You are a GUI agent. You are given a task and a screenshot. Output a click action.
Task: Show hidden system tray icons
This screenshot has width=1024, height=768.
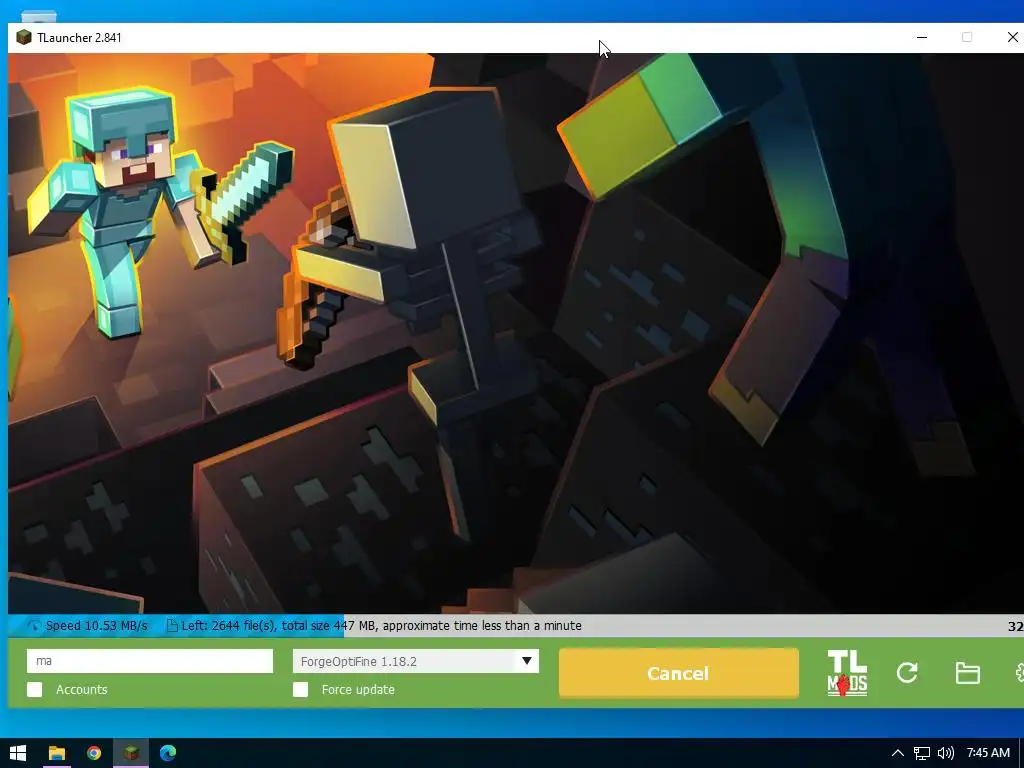coord(898,753)
